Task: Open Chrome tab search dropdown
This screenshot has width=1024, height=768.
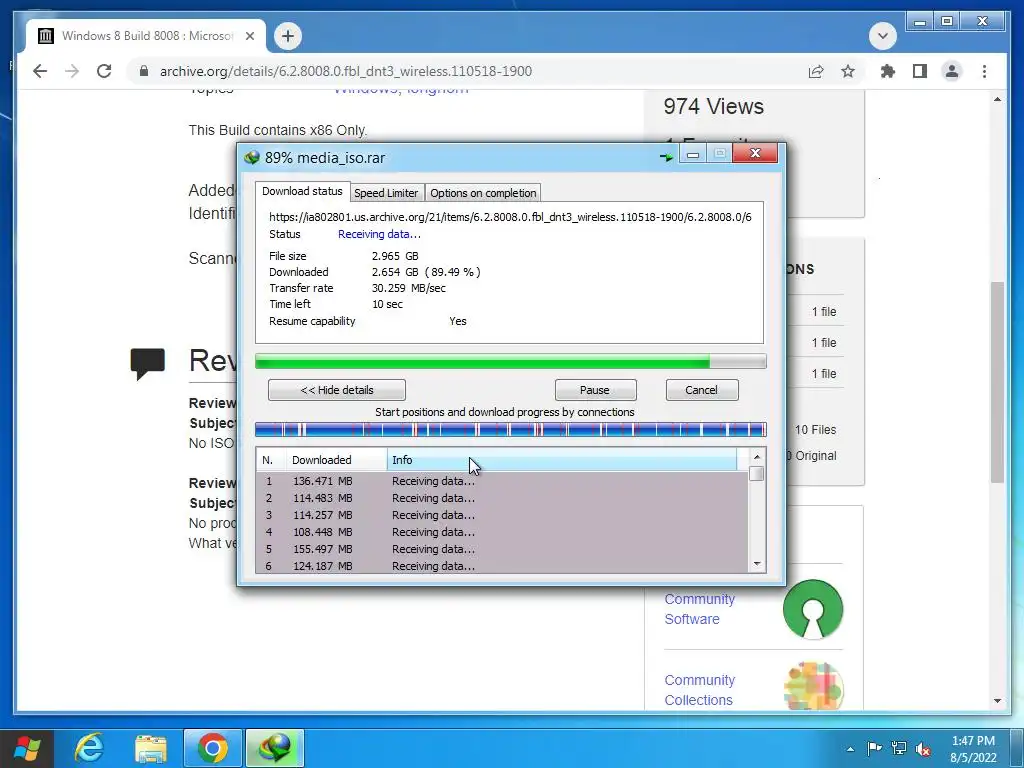Action: (x=882, y=36)
